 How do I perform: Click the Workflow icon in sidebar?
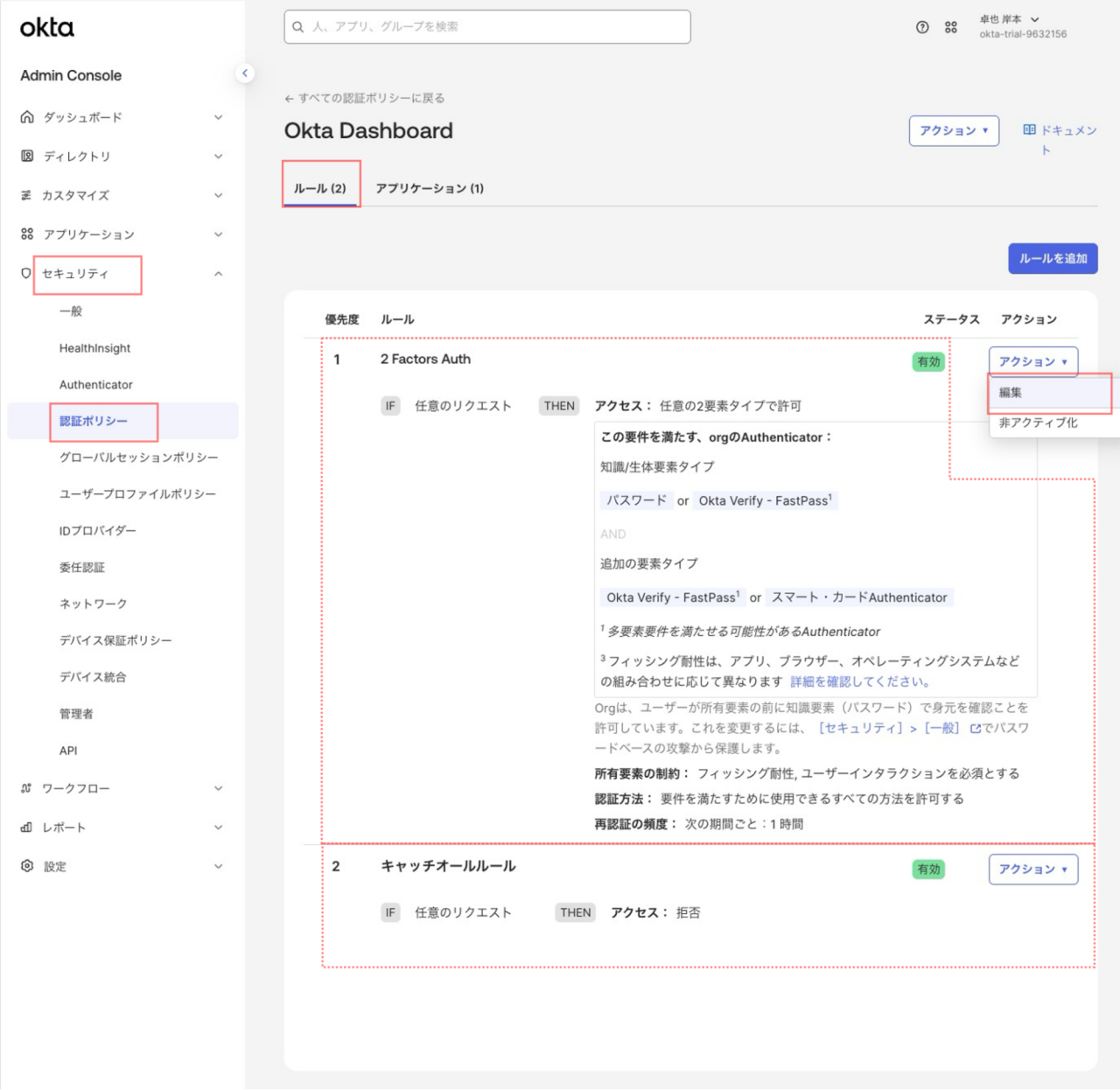pos(26,788)
